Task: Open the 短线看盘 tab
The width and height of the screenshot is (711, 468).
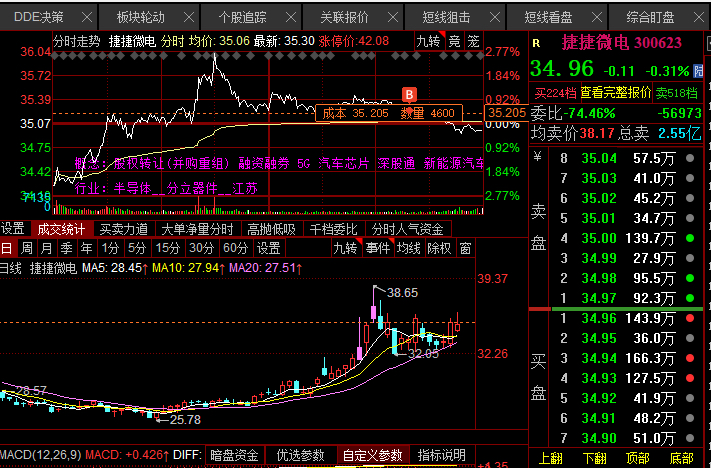Action: (549, 18)
